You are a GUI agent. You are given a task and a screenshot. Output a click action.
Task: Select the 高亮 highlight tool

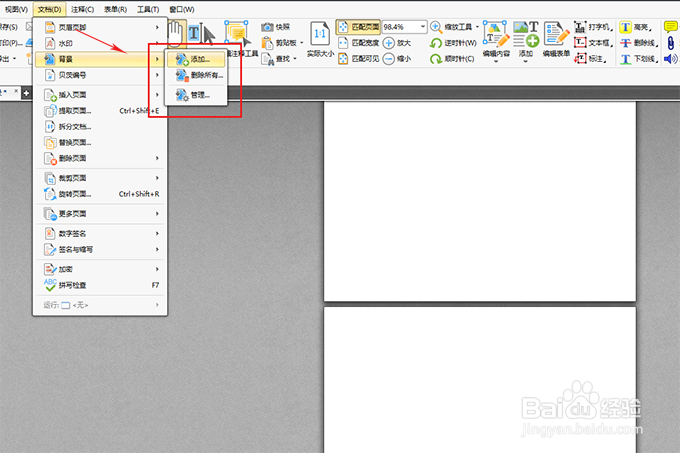point(636,27)
